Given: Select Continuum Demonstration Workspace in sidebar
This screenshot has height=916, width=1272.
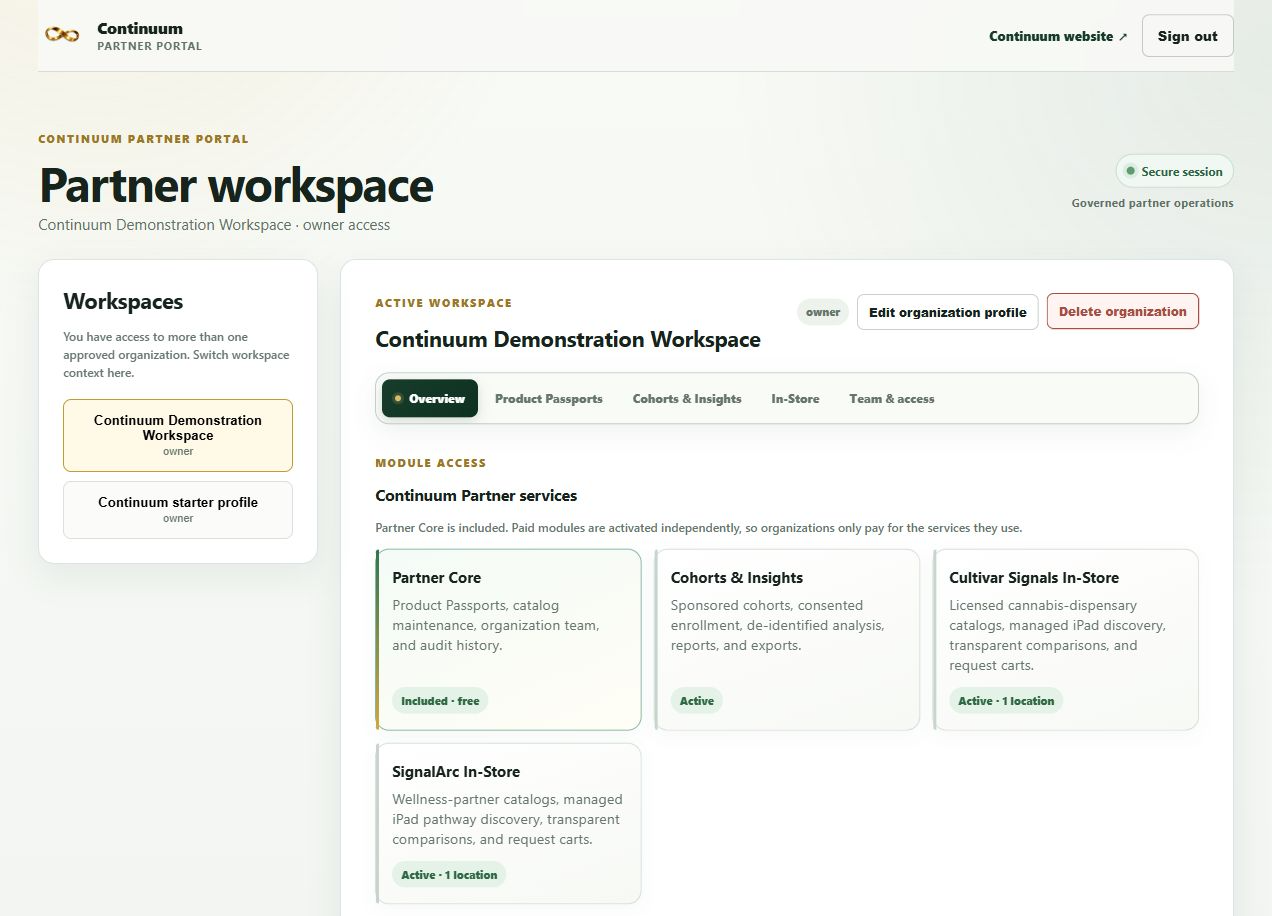Looking at the screenshot, I should pos(178,435).
